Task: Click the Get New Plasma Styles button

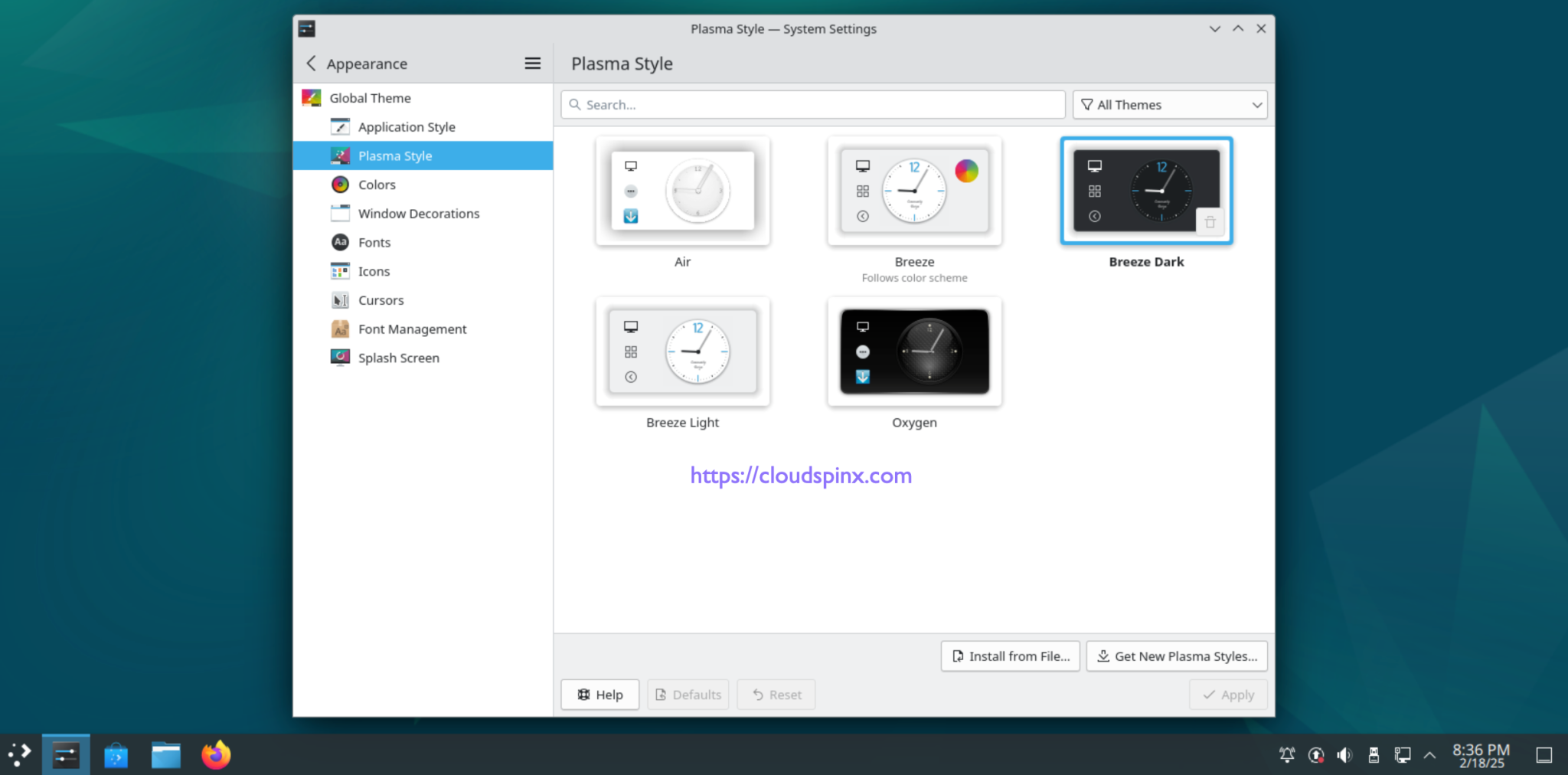Action: click(x=1176, y=656)
